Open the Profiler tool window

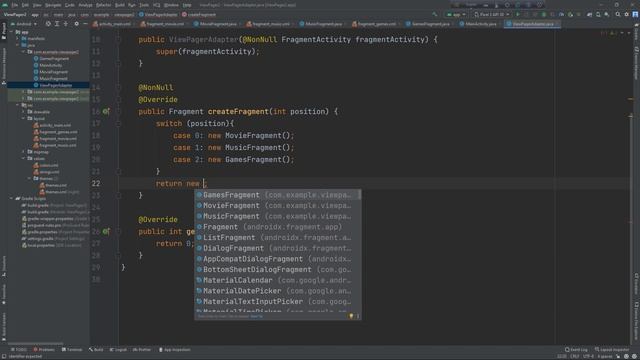(142, 350)
